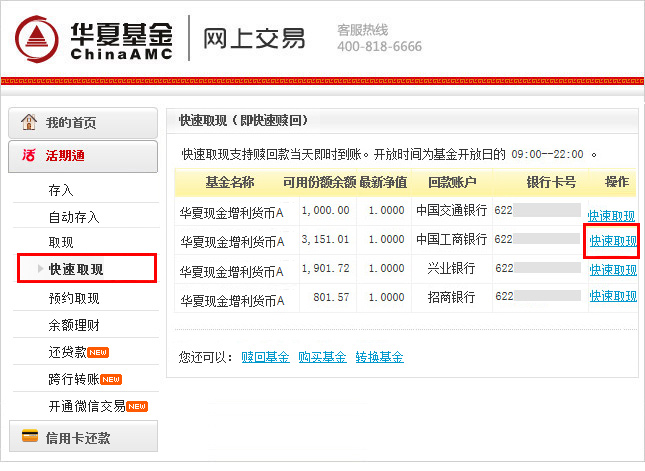Click the 网上交易 header title

tap(254, 39)
